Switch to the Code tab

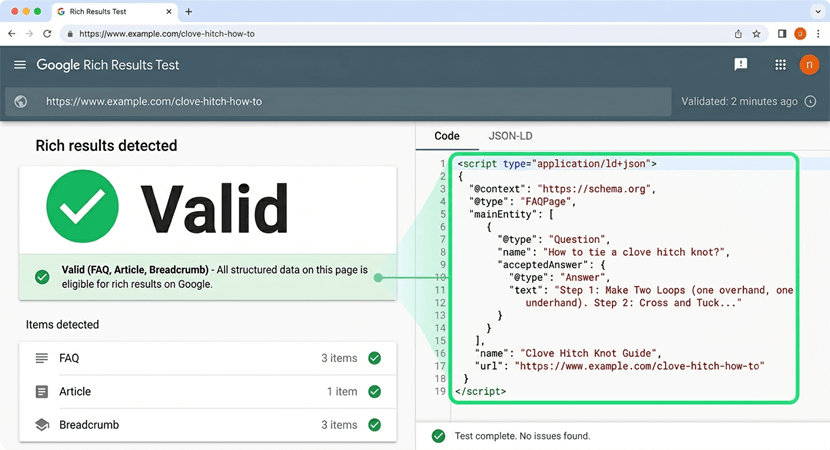tap(447, 136)
